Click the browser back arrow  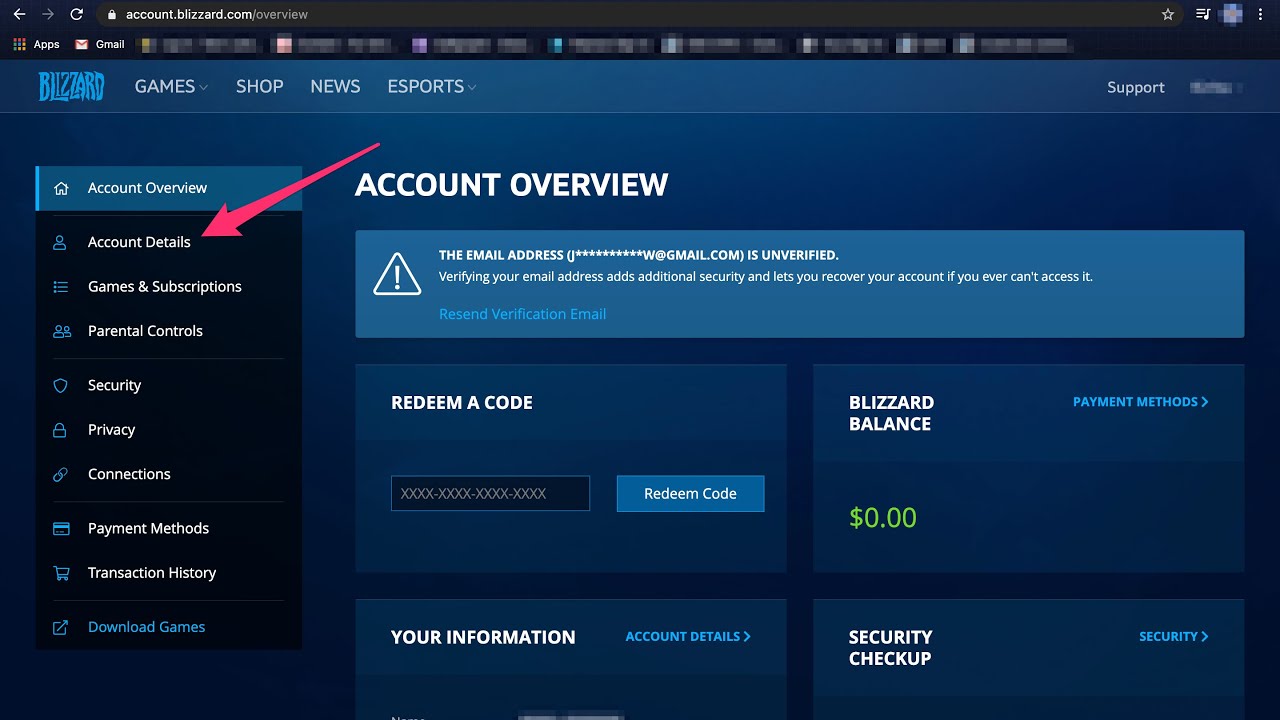(19, 14)
